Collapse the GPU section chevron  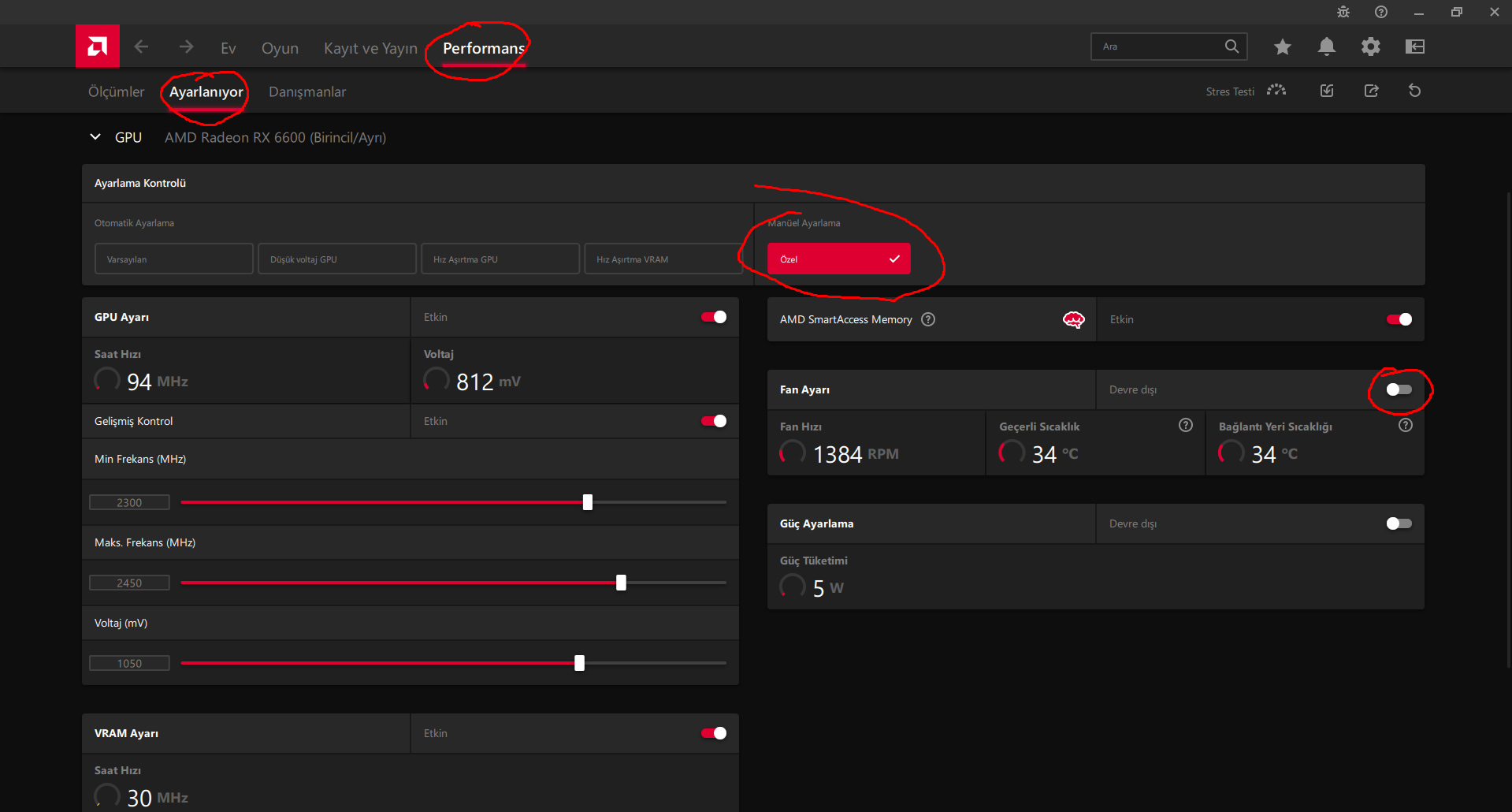point(95,137)
